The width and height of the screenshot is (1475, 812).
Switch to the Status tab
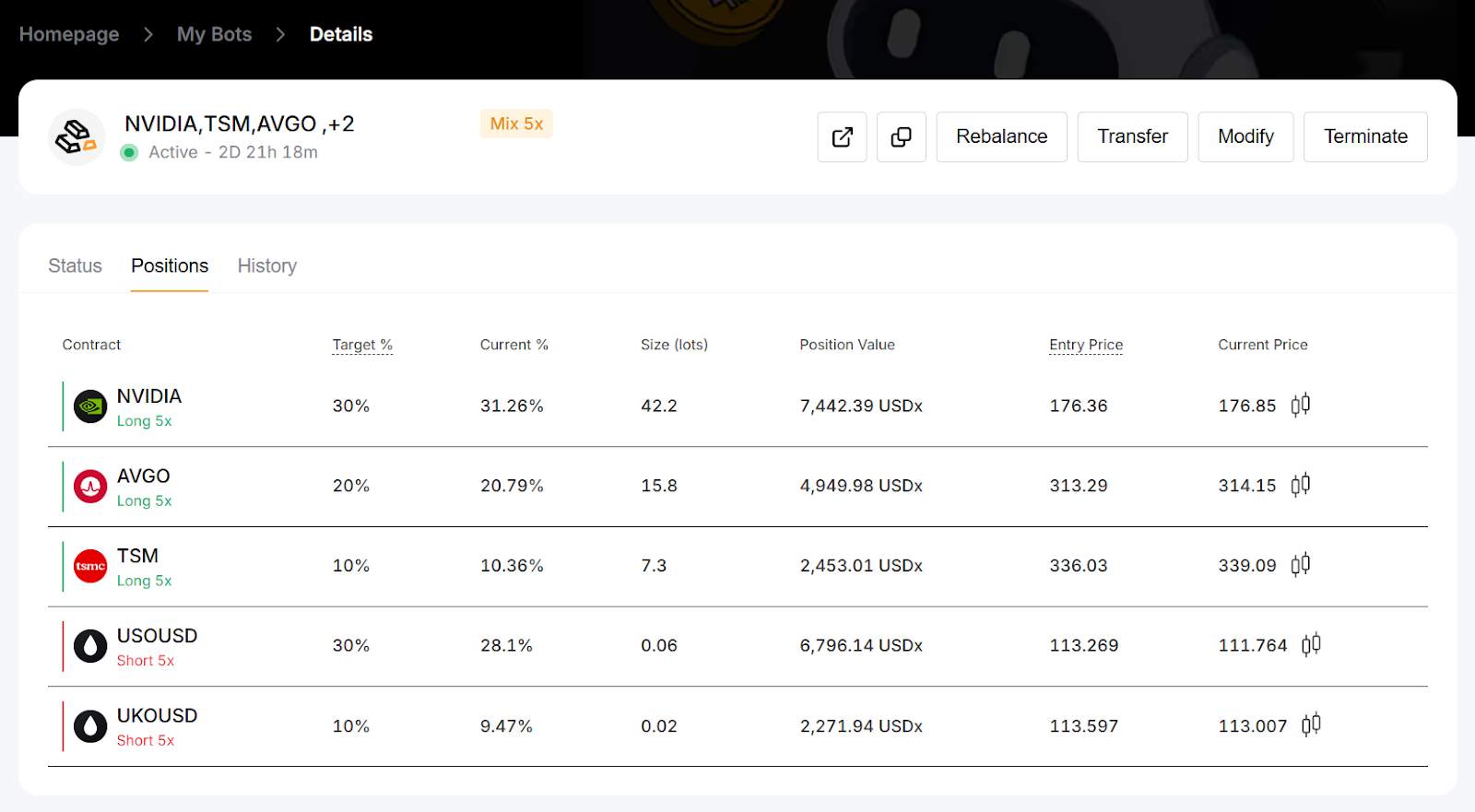[x=75, y=266]
